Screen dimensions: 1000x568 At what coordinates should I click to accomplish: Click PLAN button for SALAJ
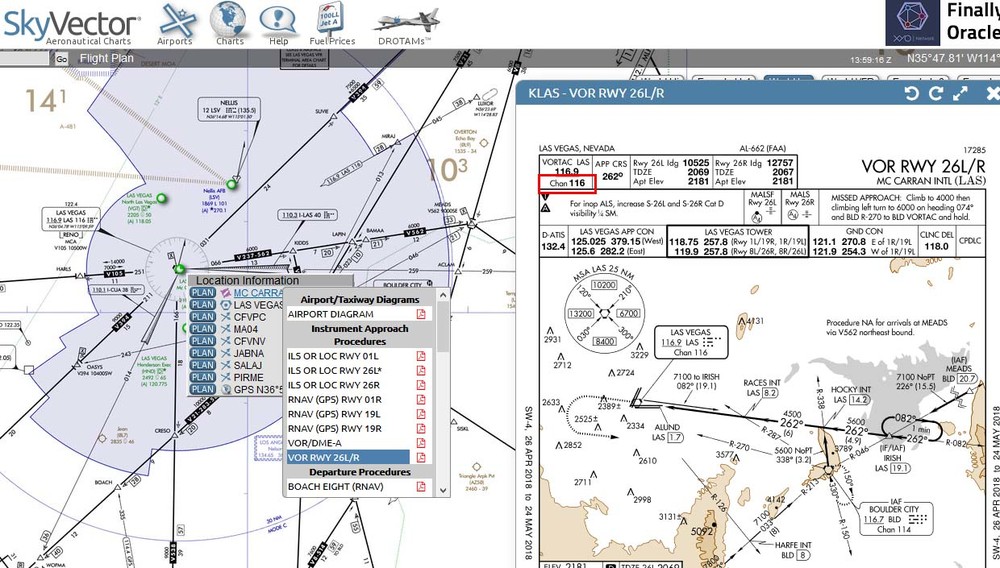[x=203, y=365]
